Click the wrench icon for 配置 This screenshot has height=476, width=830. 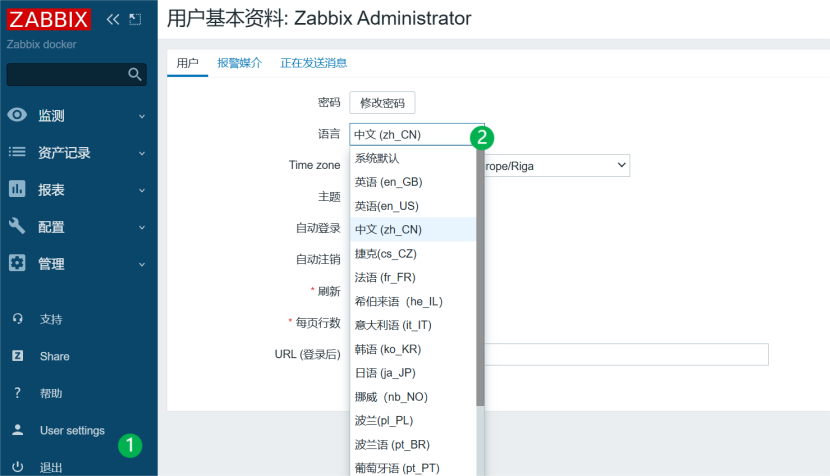coord(17,226)
